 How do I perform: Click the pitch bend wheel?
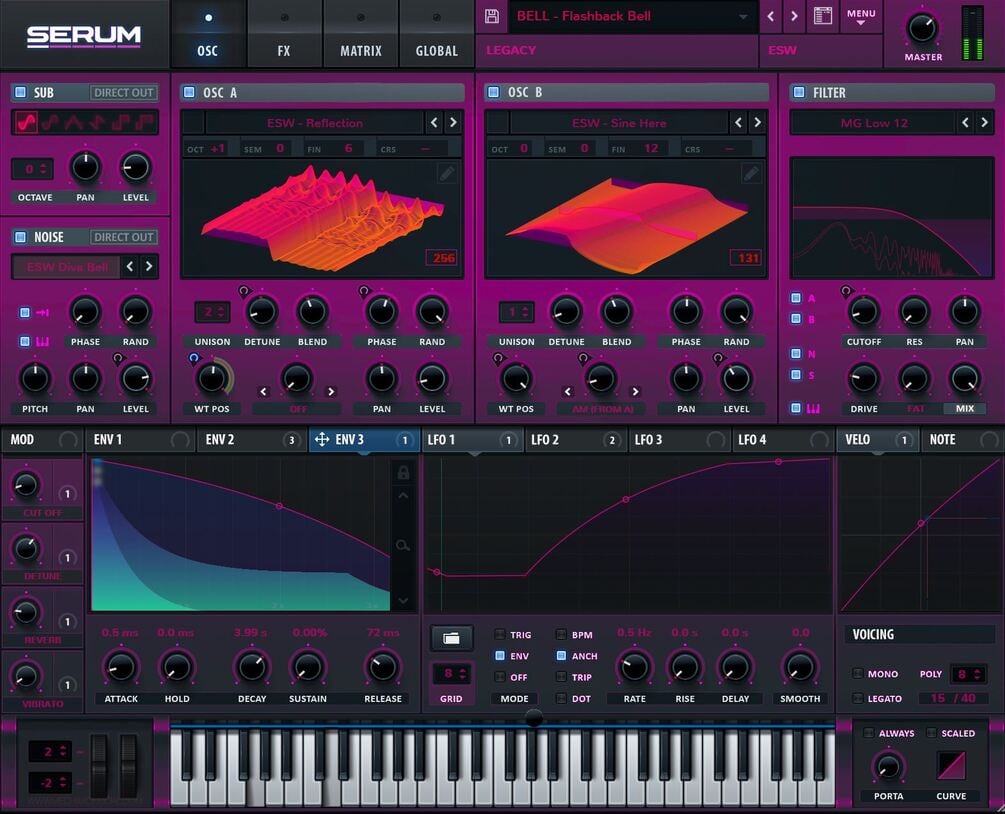99,765
